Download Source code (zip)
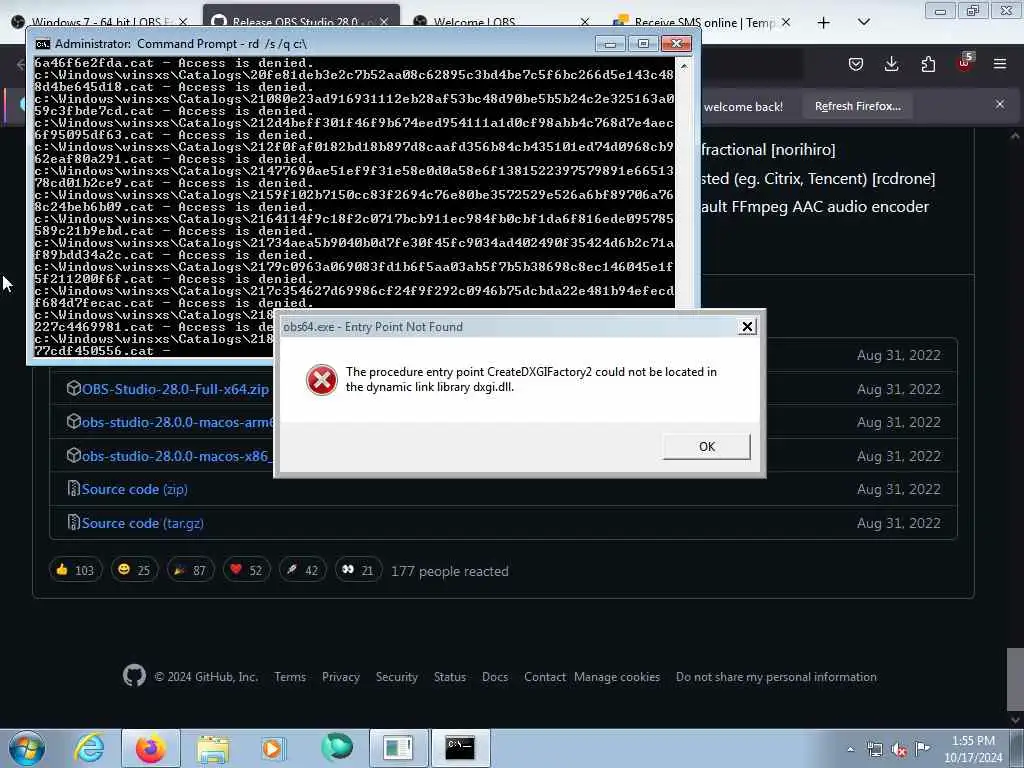 (x=135, y=489)
